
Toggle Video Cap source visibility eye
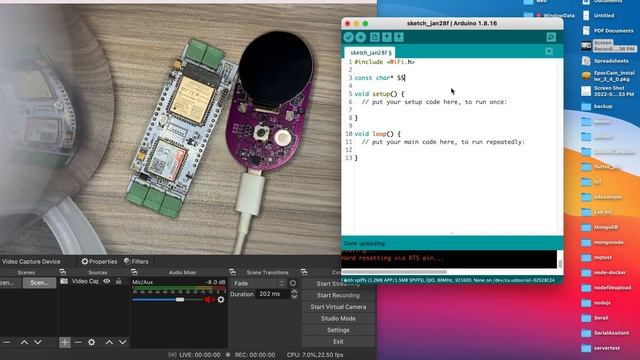click(x=107, y=281)
